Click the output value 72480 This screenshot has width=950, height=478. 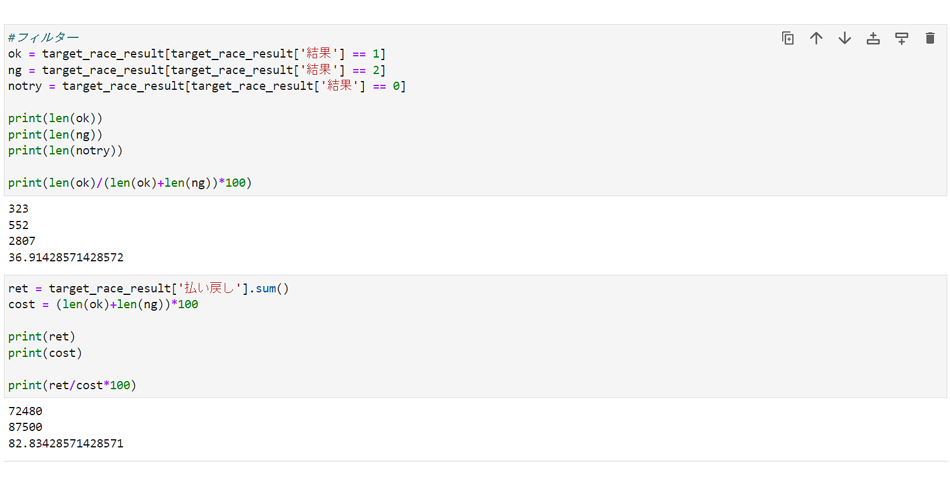[x=25, y=411]
